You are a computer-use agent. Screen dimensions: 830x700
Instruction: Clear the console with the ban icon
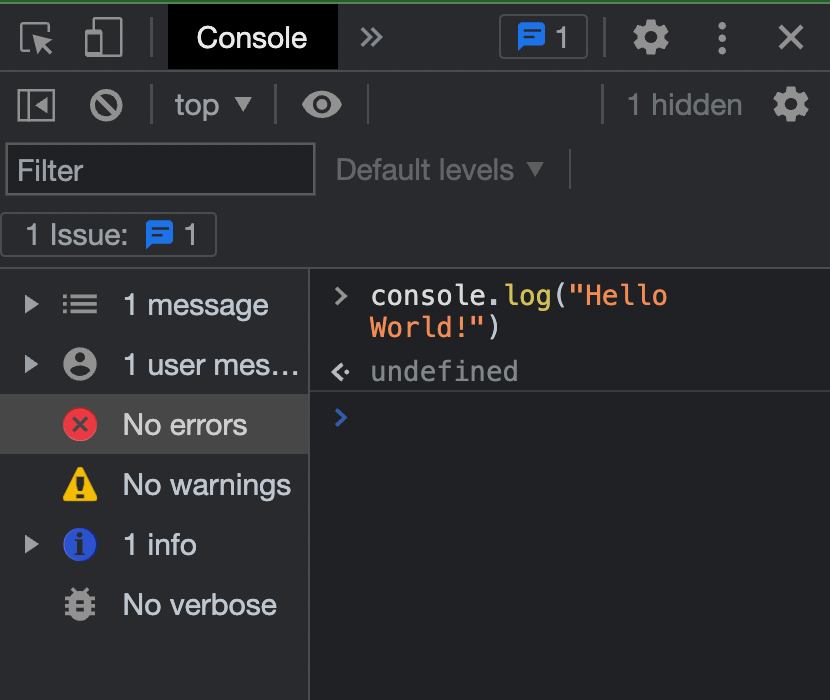(105, 105)
